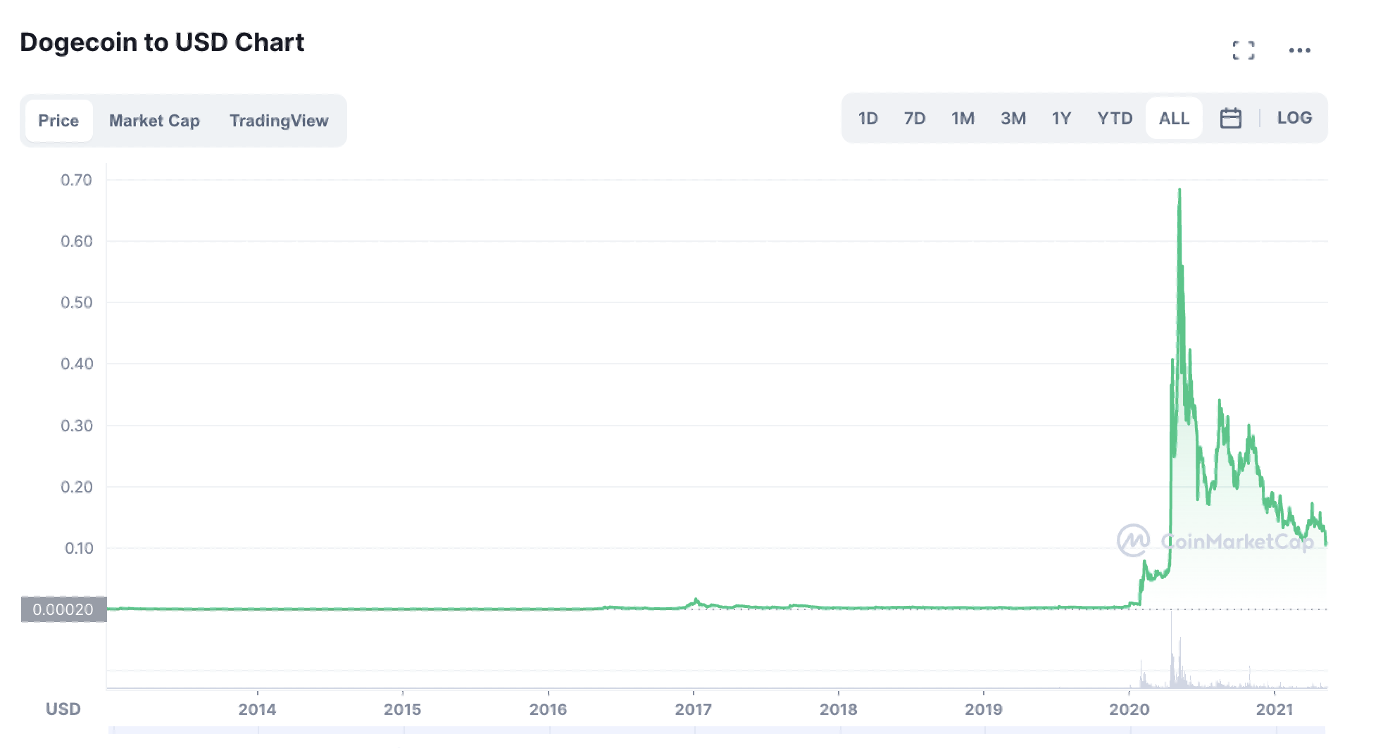The image size is (1388, 748).
Task: Click the 0.60 price axis label
Action: click(x=77, y=241)
